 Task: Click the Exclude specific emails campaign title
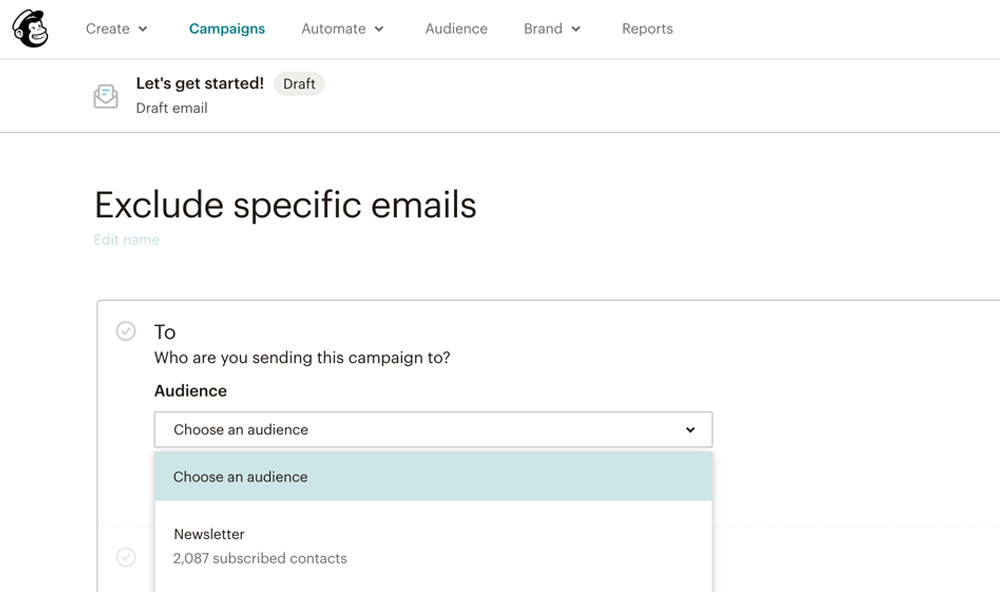pos(285,205)
